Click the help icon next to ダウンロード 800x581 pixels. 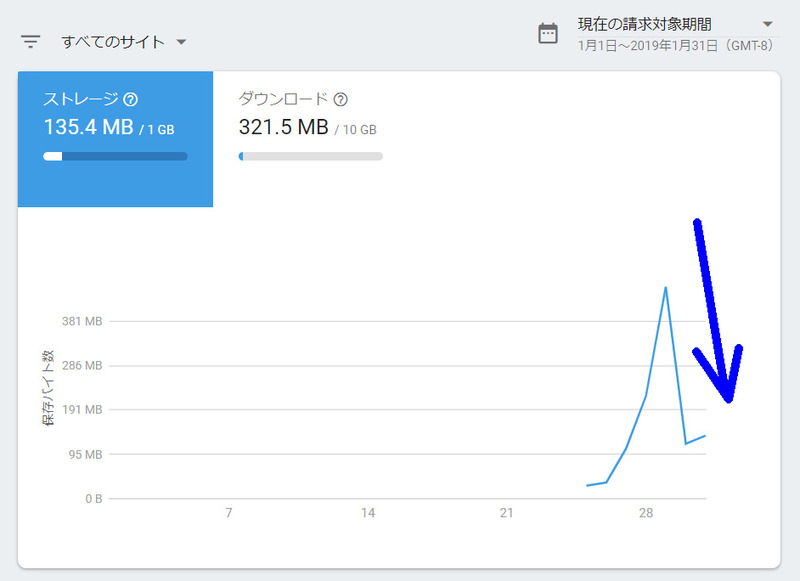[x=341, y=99]
